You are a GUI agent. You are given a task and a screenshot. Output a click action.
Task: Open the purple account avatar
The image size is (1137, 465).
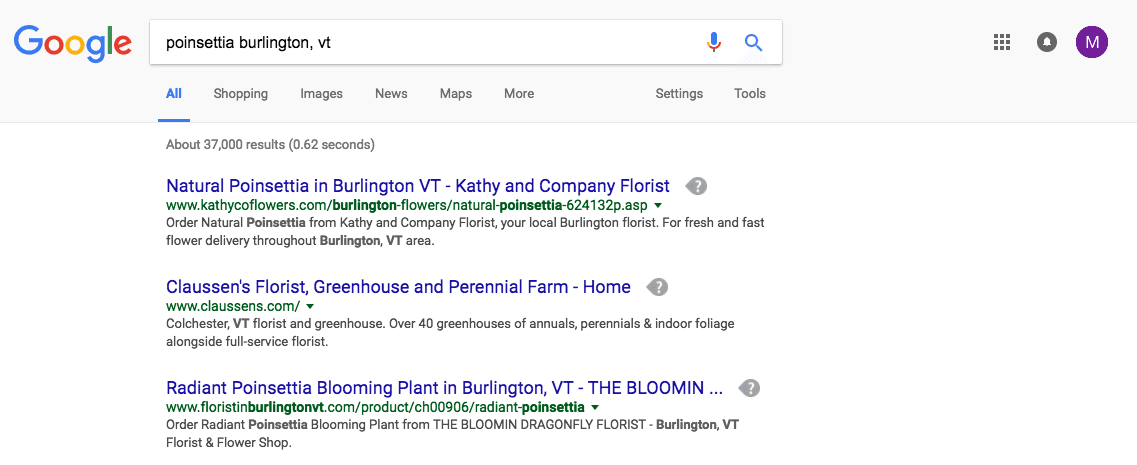point(1091,42)
